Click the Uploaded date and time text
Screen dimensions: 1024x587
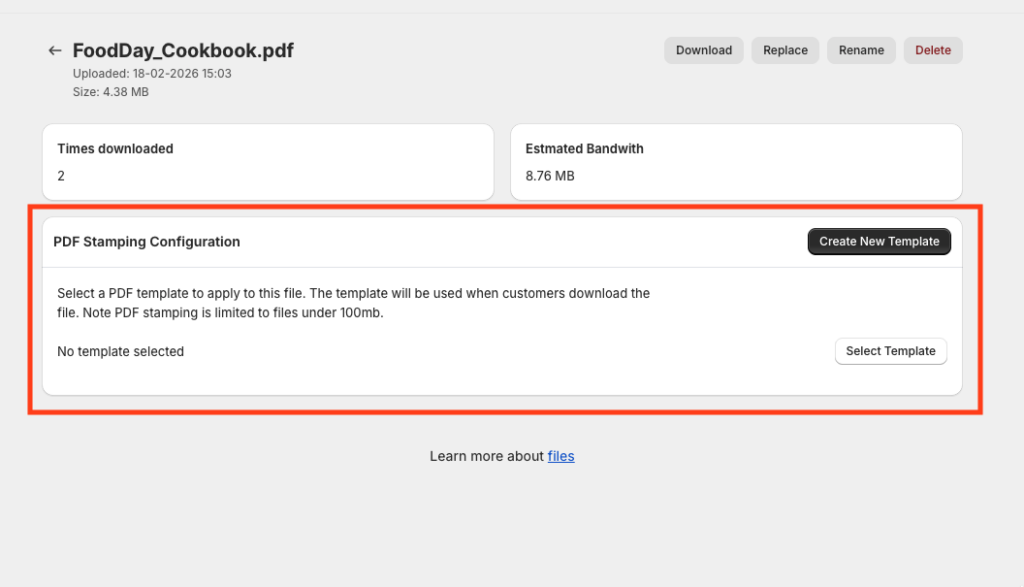152,73
